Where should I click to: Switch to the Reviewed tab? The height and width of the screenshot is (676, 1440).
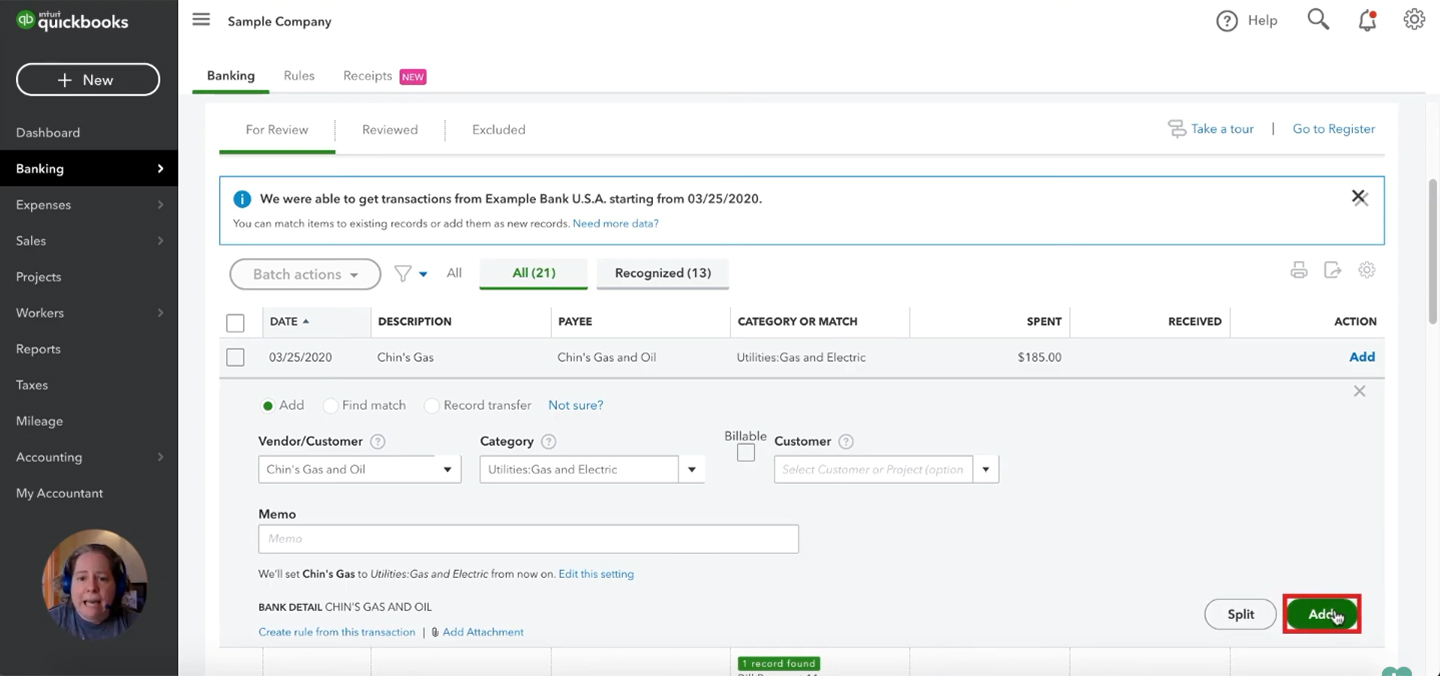(390, 130)
